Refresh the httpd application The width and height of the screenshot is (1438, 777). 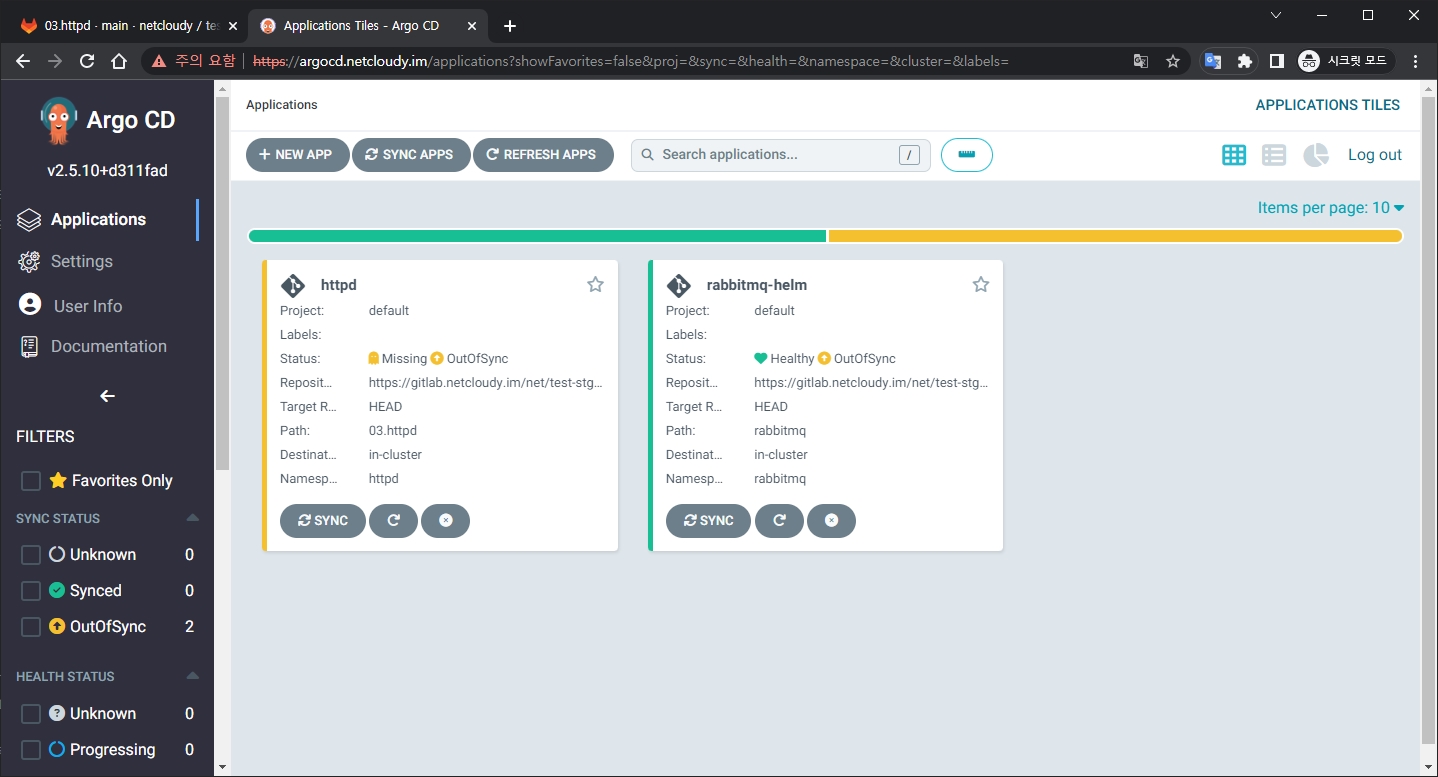[x=393, y=521]
